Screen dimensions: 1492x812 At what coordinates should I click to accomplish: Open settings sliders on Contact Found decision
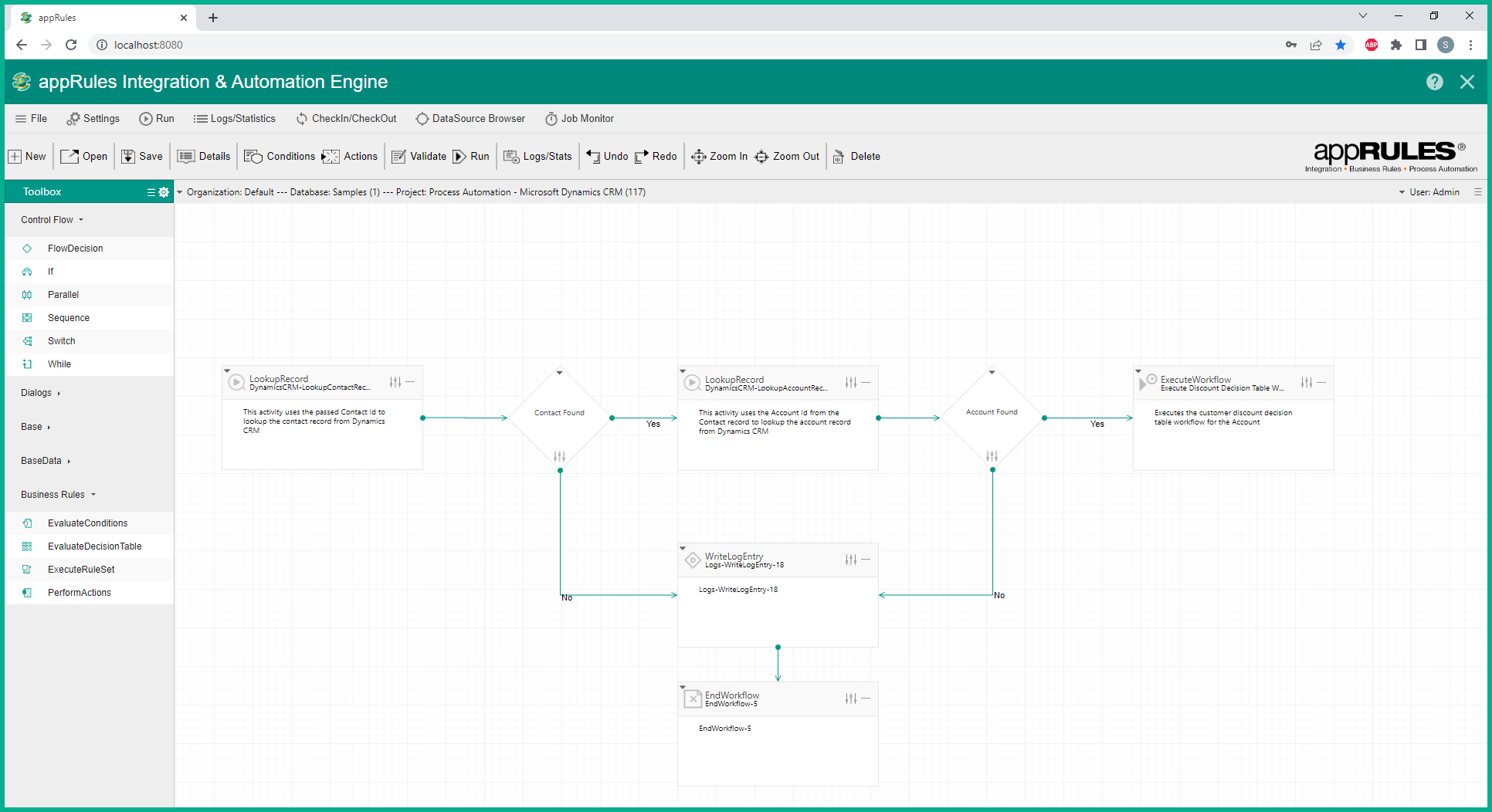[x=560, y=456]
